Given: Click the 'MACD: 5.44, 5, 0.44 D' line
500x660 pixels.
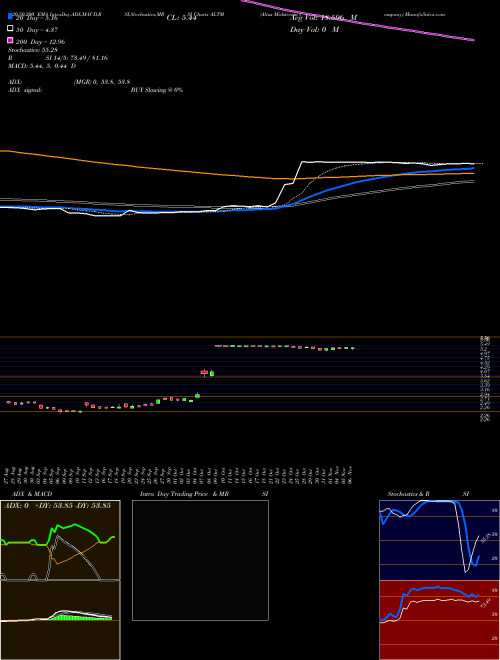Looking at the screenshot, I should tap(42, 66).
